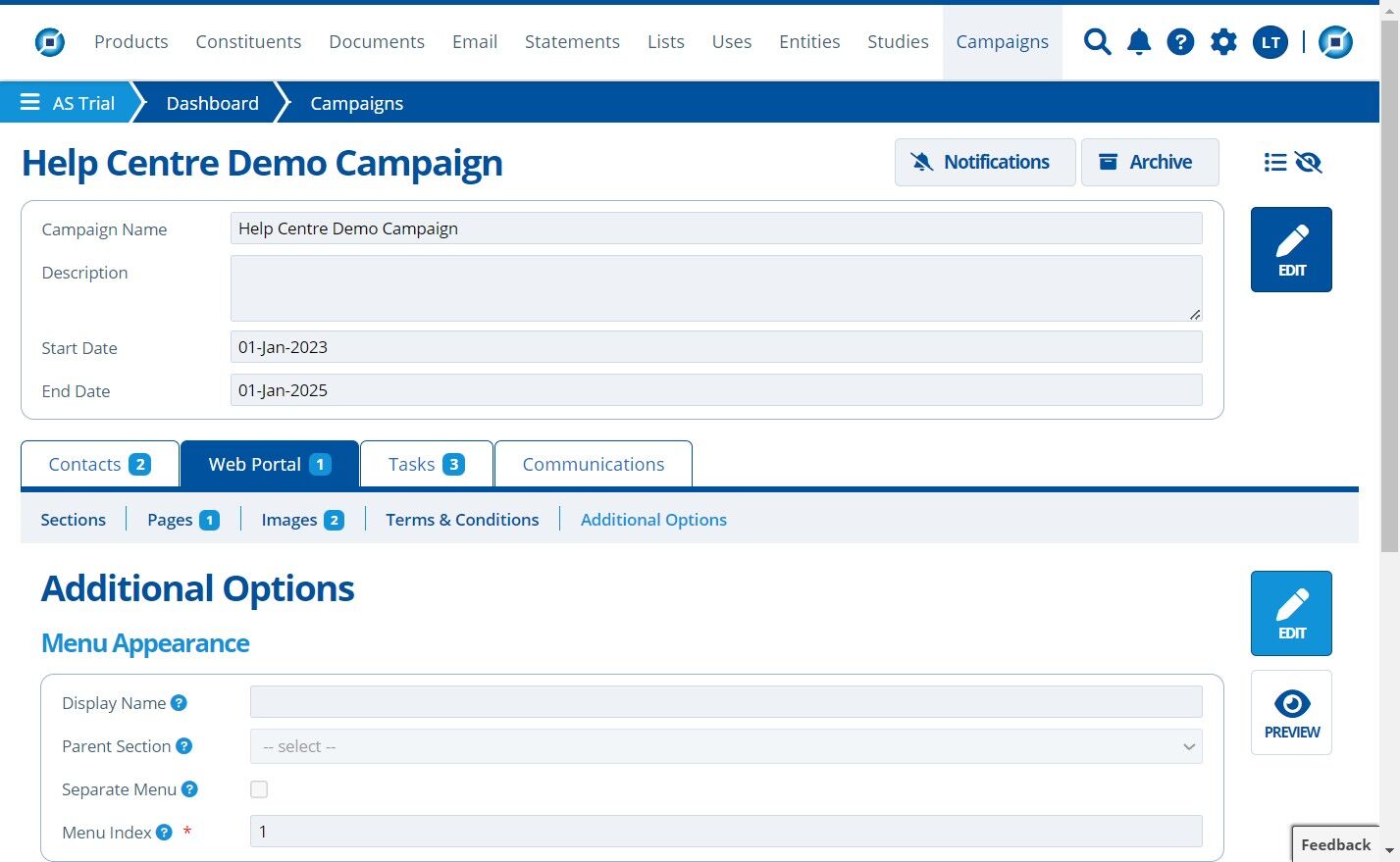Click the app logo at top left
Image resolution: width=1400 pixels, height=862 pixels.
click(x=50, y=42)
